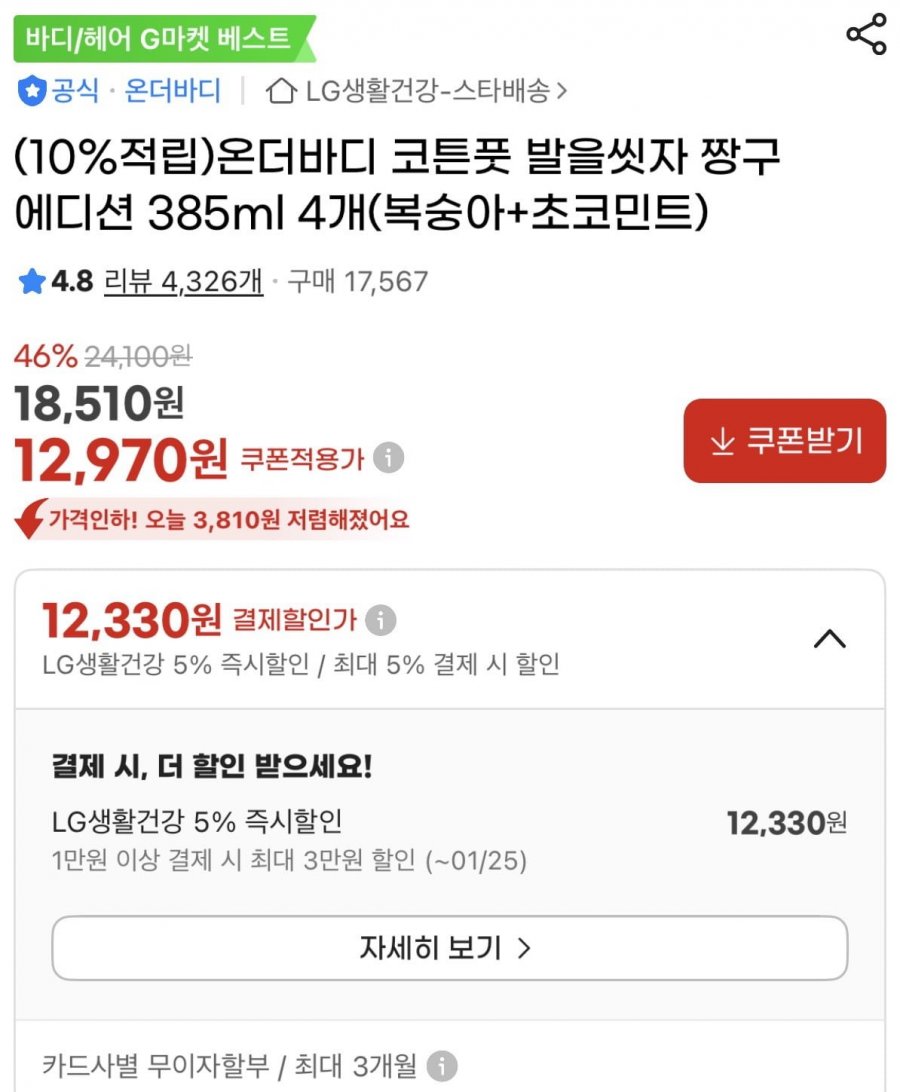Image resolution: width=900 pixels, height=1092 pixels.
Task: Tap the 온더바디 brand link
Action: [x=172, y=92]
